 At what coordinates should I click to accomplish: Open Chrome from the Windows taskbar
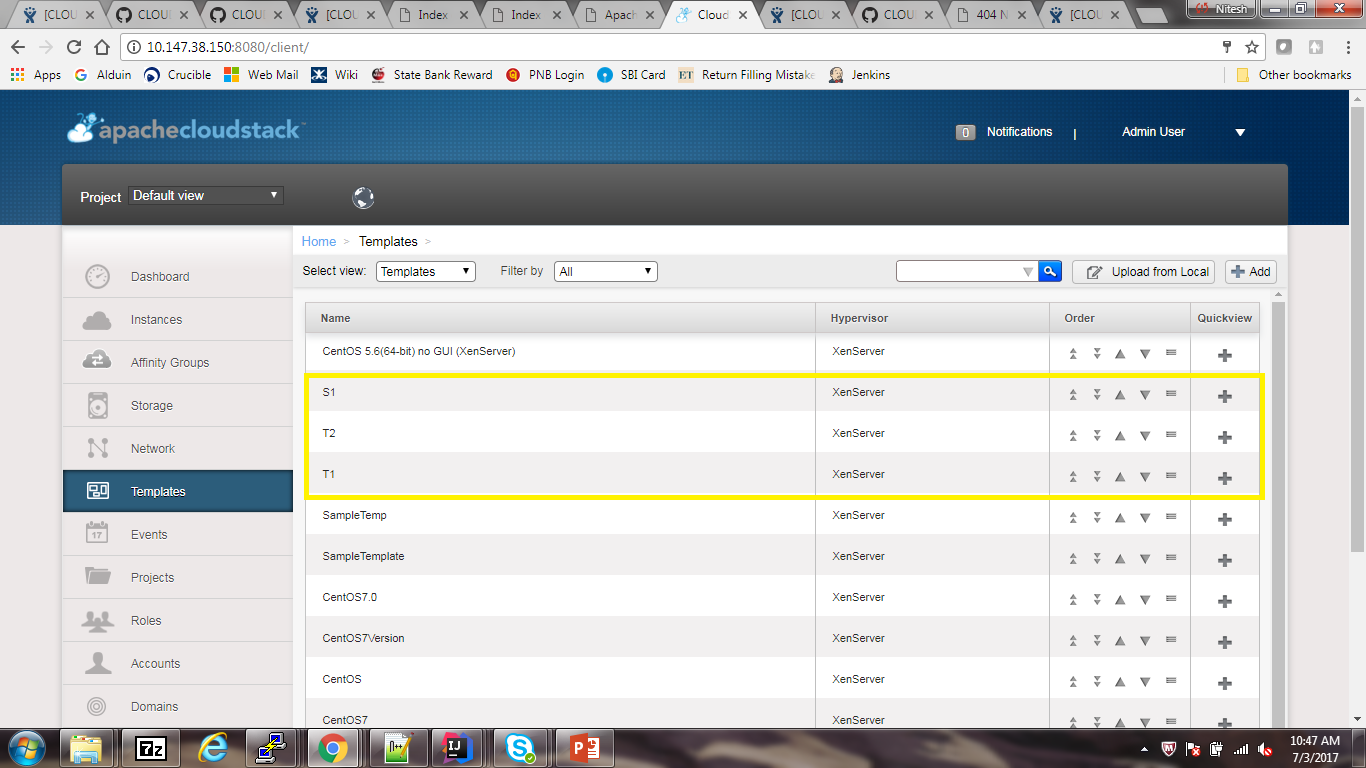coord(333,748)
